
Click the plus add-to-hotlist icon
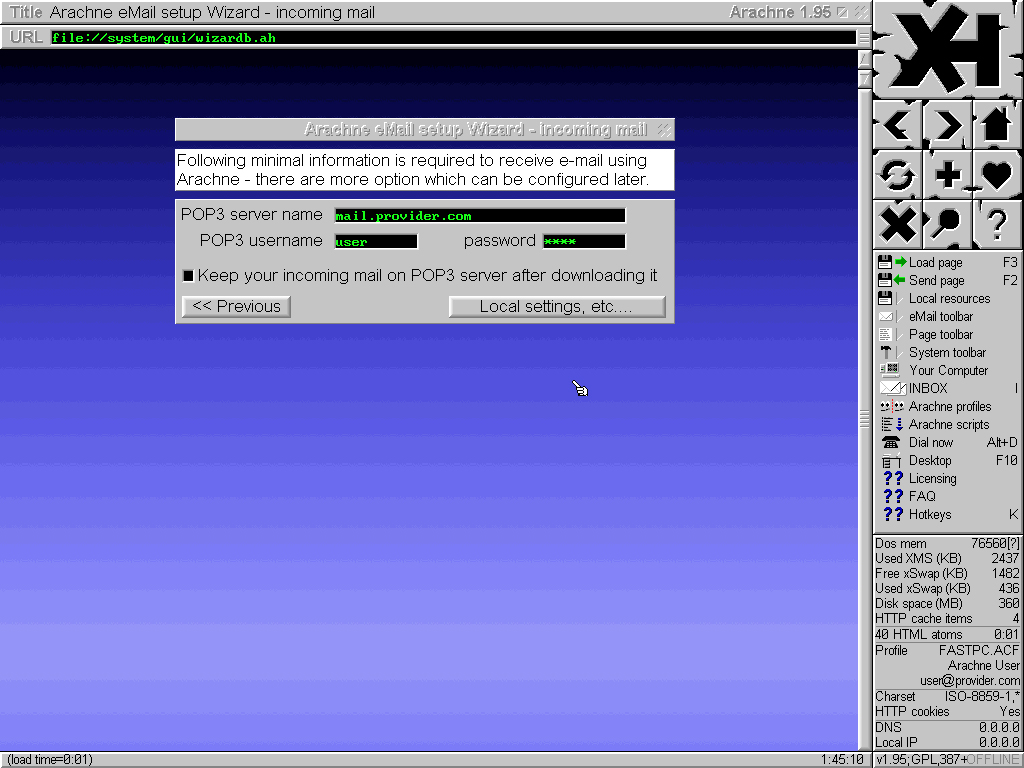(947, 174)
